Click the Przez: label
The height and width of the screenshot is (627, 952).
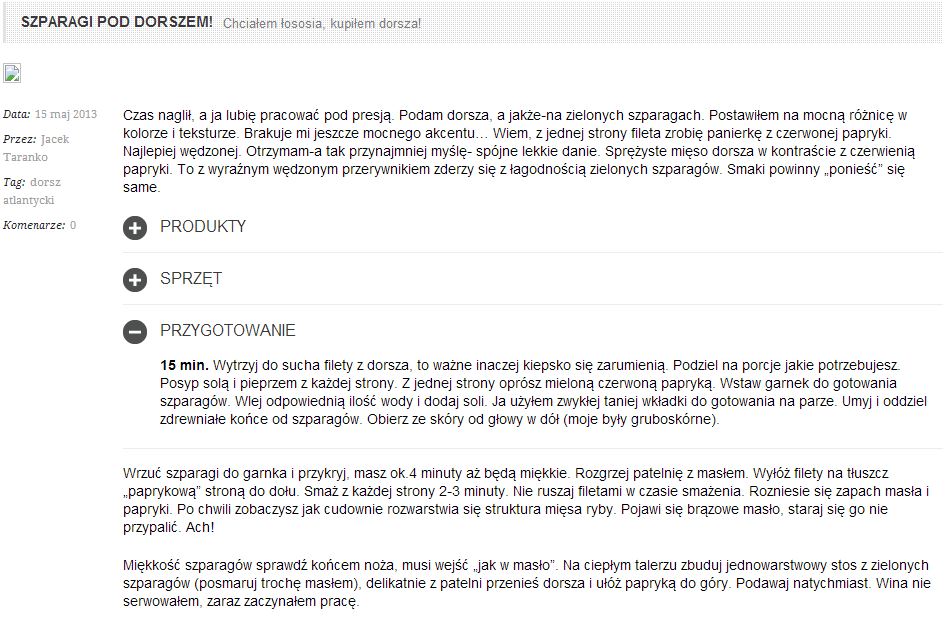(x=19, y=139)
